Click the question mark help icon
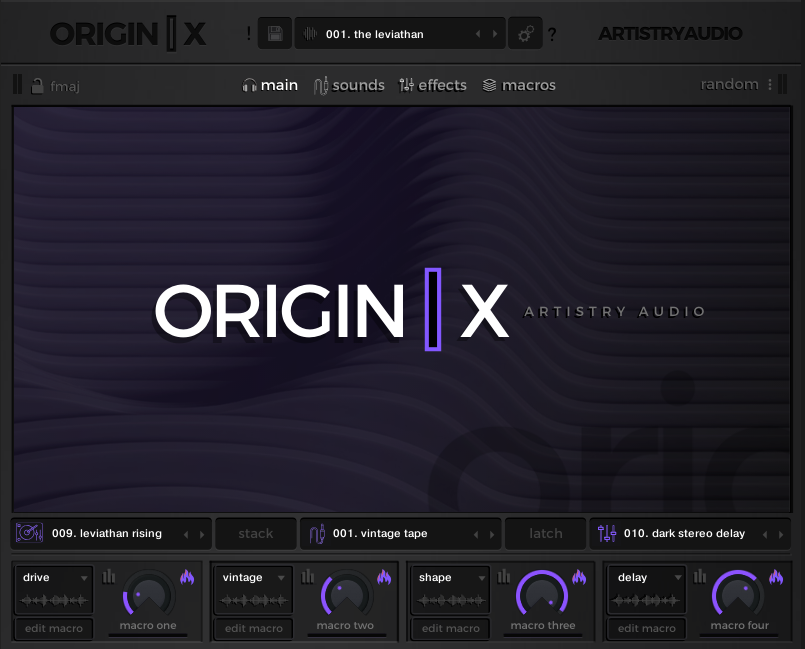Screen dimensions: 805x649 tap(552, 33)
